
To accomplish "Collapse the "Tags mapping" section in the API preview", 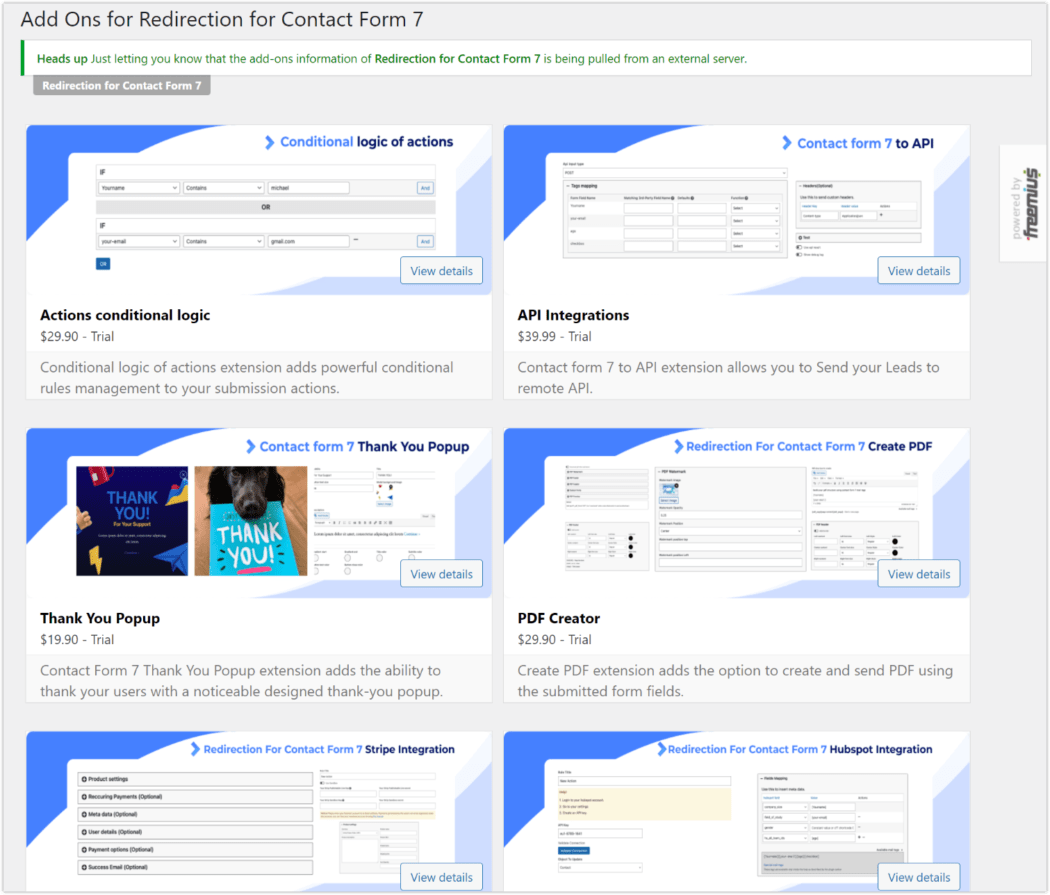I will [567, 184].
